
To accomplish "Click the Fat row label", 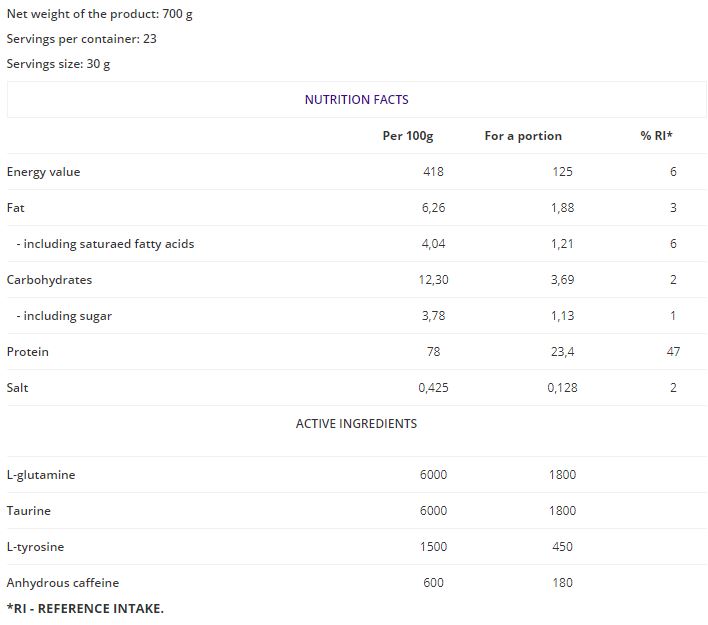I will [x=15, y=208].
